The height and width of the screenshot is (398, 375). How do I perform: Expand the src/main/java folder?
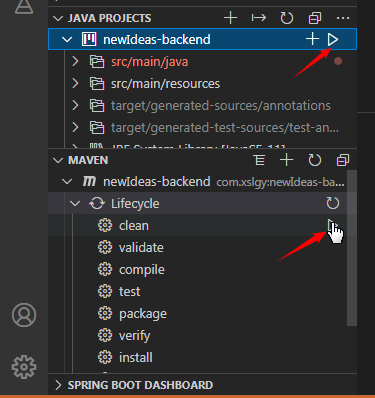coord(75,61)
